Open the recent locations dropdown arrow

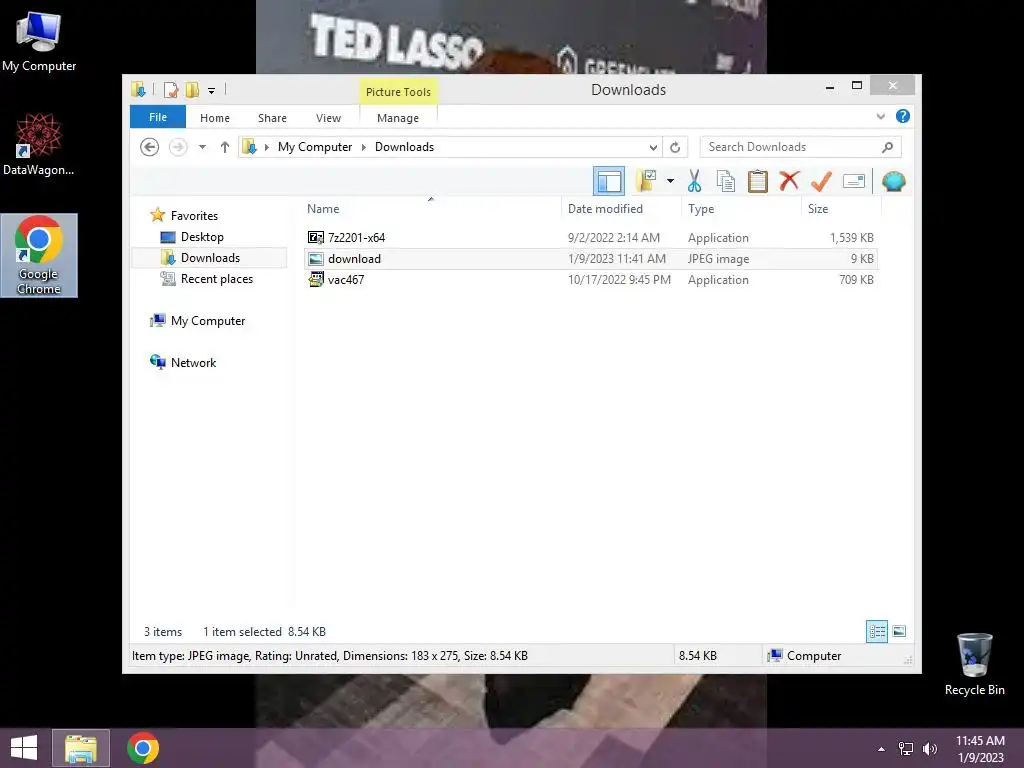[202, 147]
